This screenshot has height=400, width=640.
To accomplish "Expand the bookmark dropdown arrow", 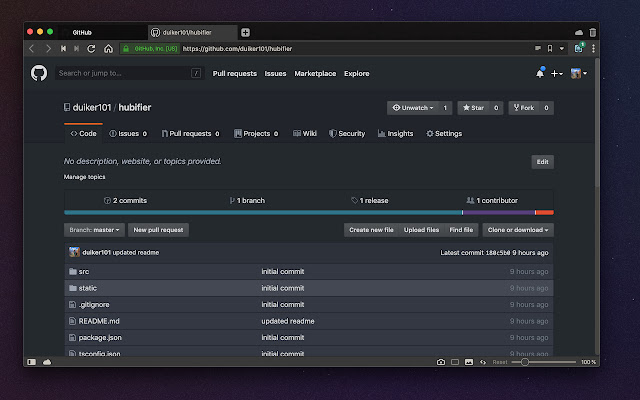I will 562,49.
